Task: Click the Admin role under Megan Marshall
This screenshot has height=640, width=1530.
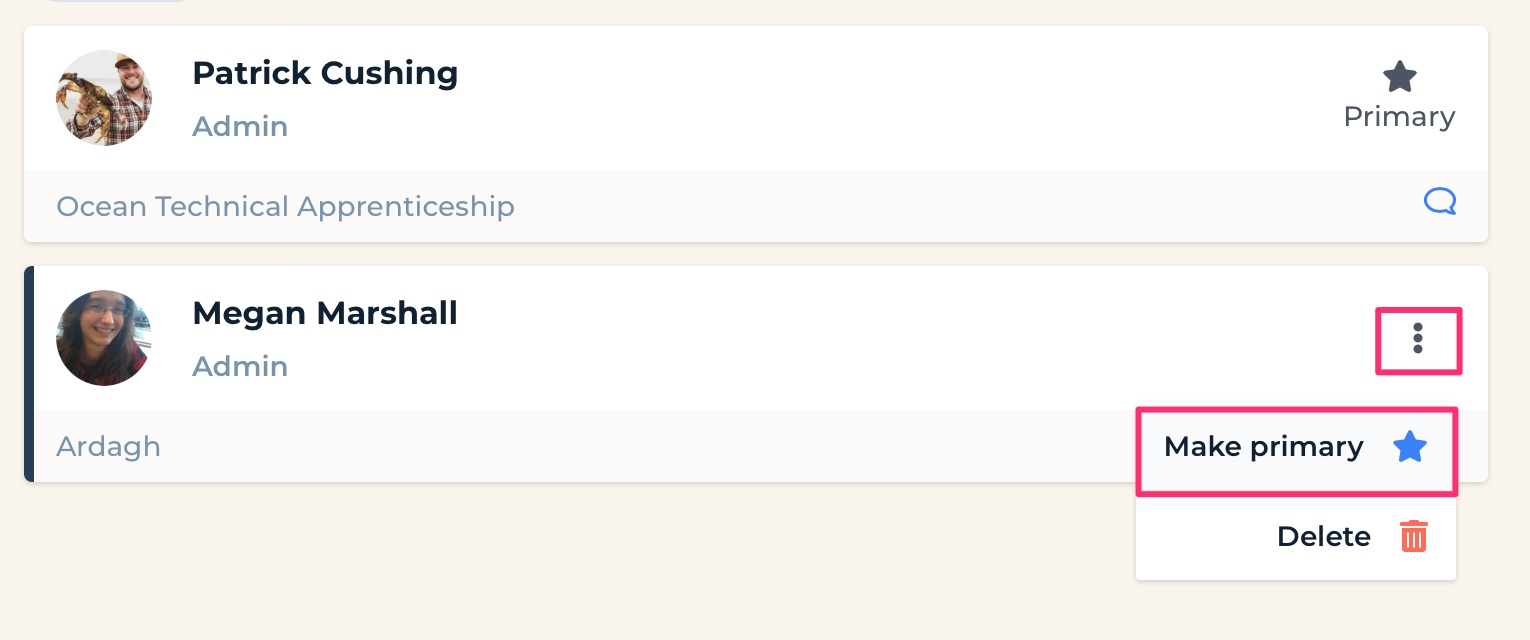Action: coord(240,367)
